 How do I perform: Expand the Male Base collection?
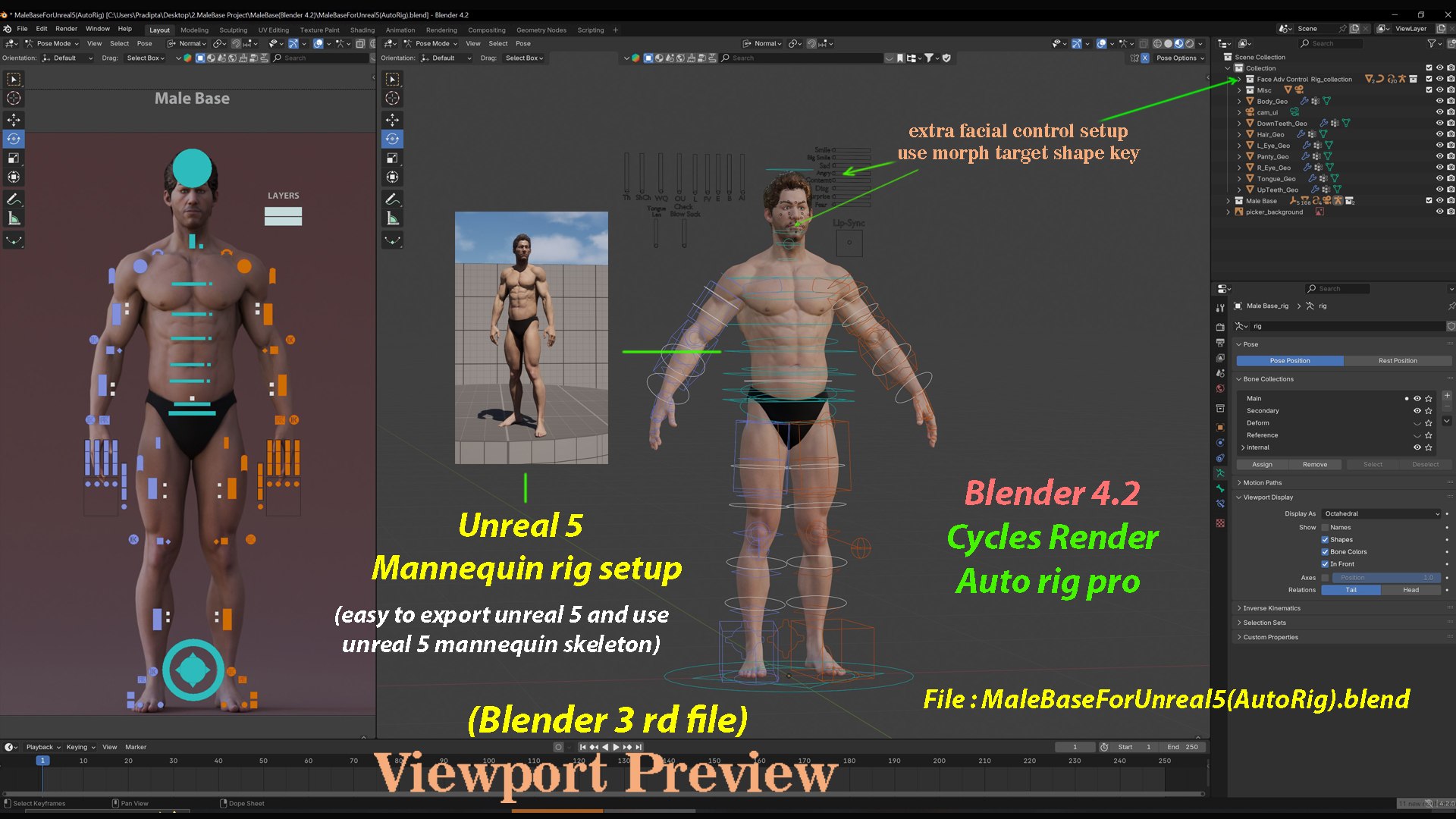pyautogui.click(x=1228, y=201)
